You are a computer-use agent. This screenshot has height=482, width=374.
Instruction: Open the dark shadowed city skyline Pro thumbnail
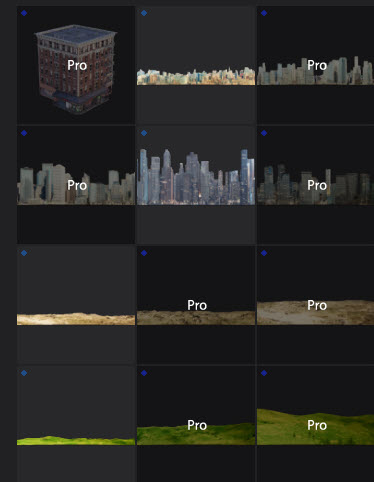[315, 185]
